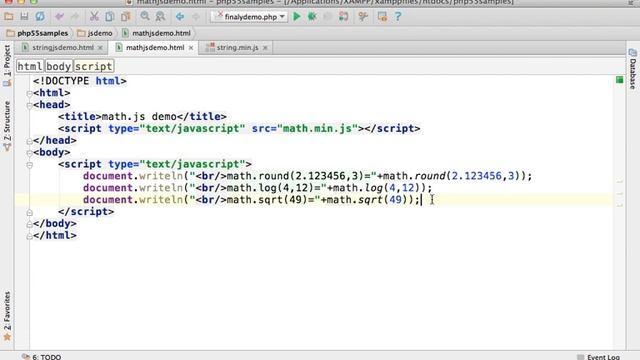640x360 pixels.
Task: Navigate back with blue arrow icon
Action: pyautogui.click(x=180, y=17)
